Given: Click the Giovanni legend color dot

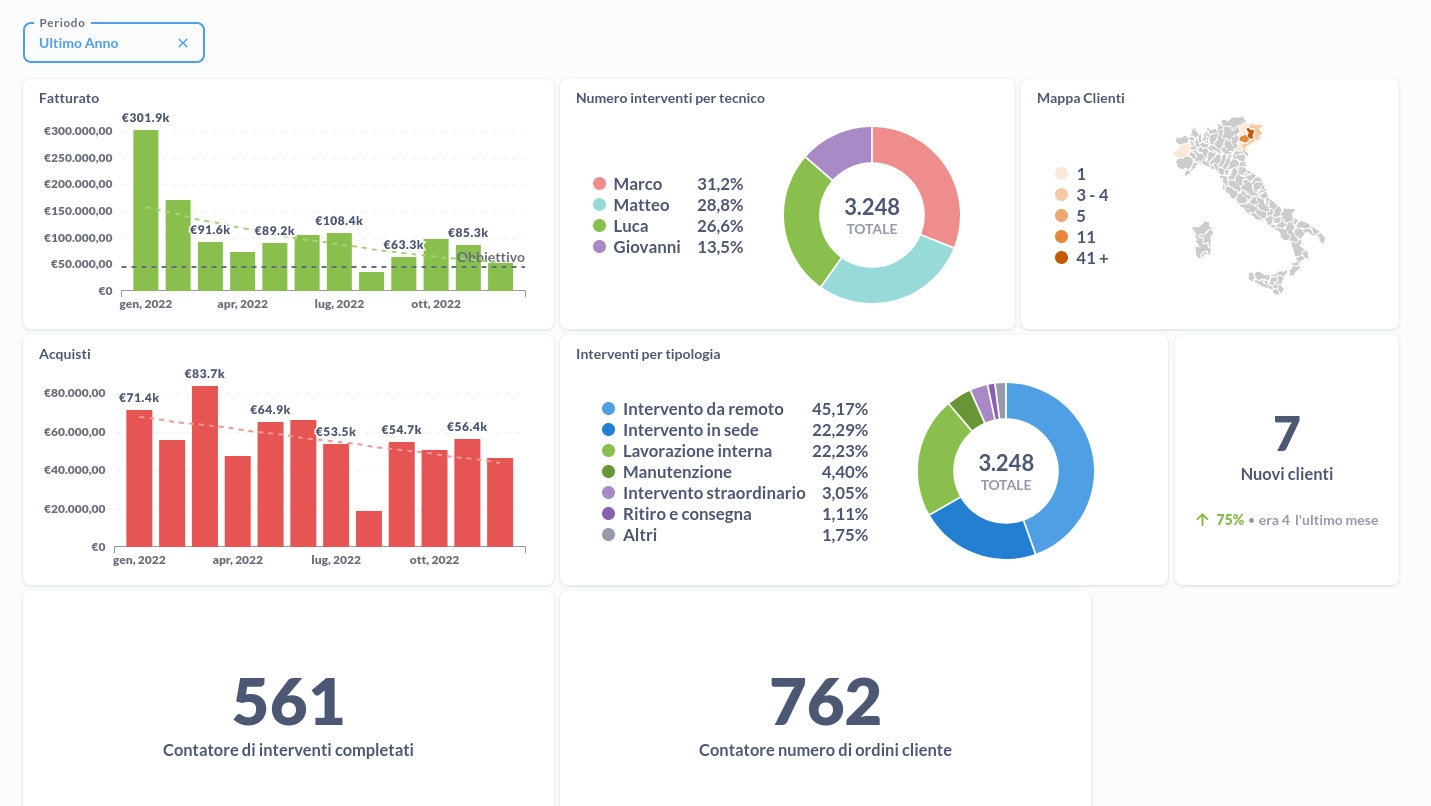Looking at the screenshot, I should [x=599, y=247].
